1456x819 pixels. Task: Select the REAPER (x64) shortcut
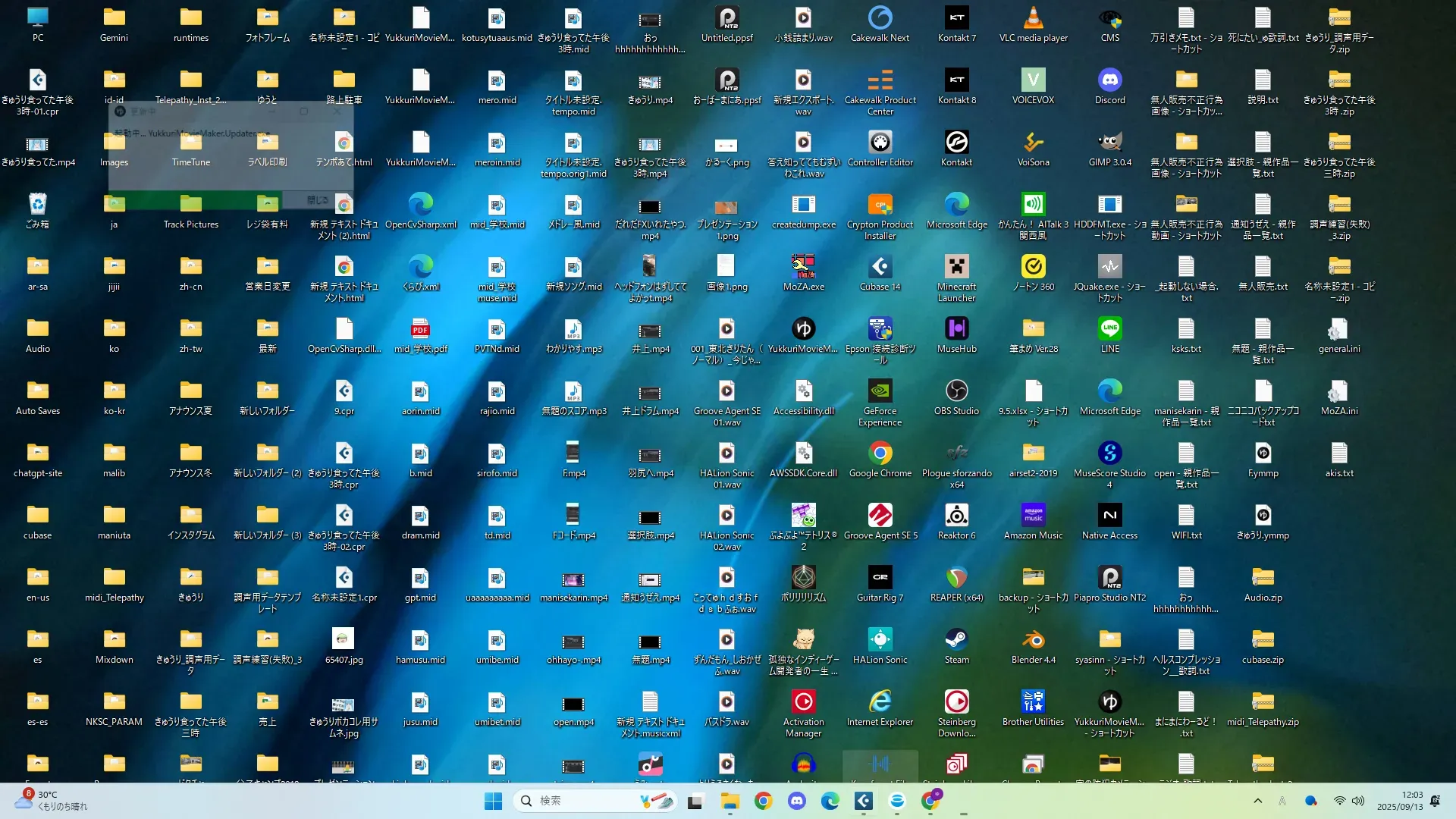956,578
